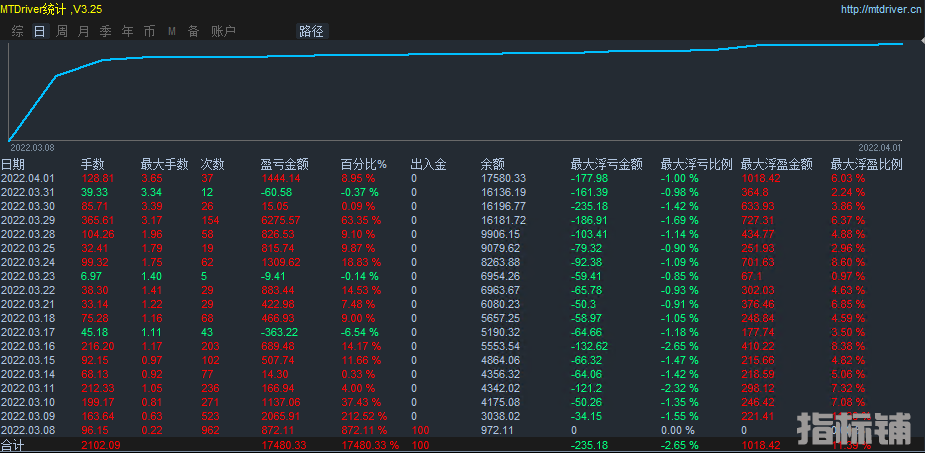The image size is (925, 453).
Task: Click the 路径 path button
Action: 311,31
